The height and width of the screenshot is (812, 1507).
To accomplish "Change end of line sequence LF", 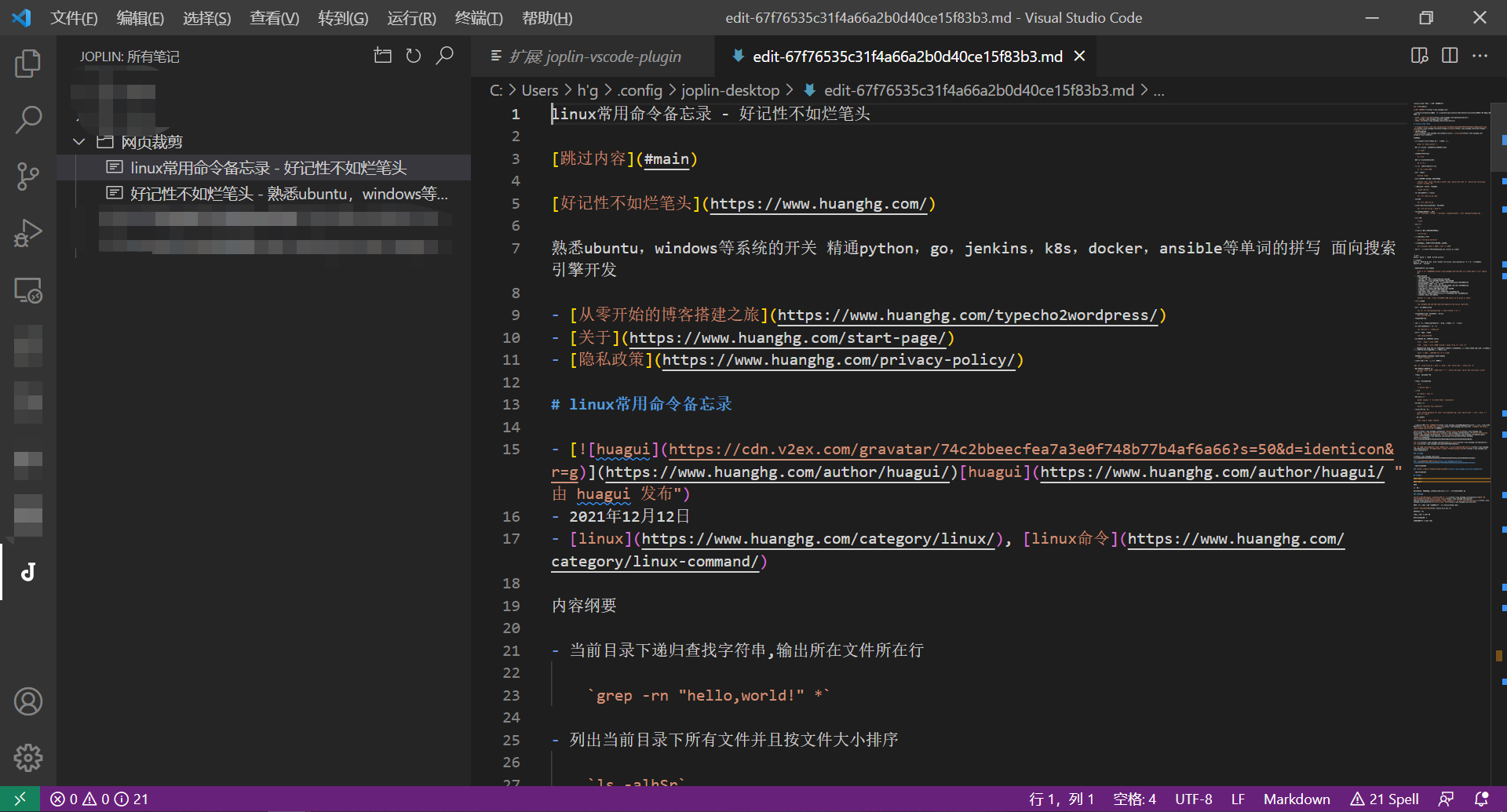I will (x=1238, y=799).
